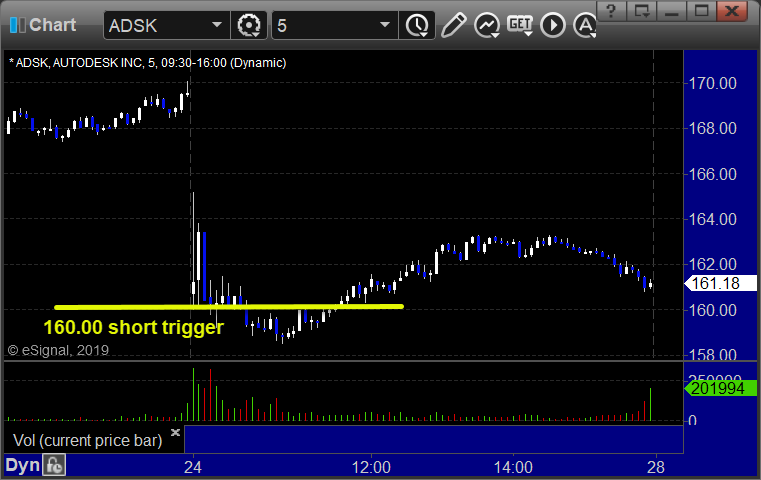Click the GET tools icon

click(x=520, y=25)
